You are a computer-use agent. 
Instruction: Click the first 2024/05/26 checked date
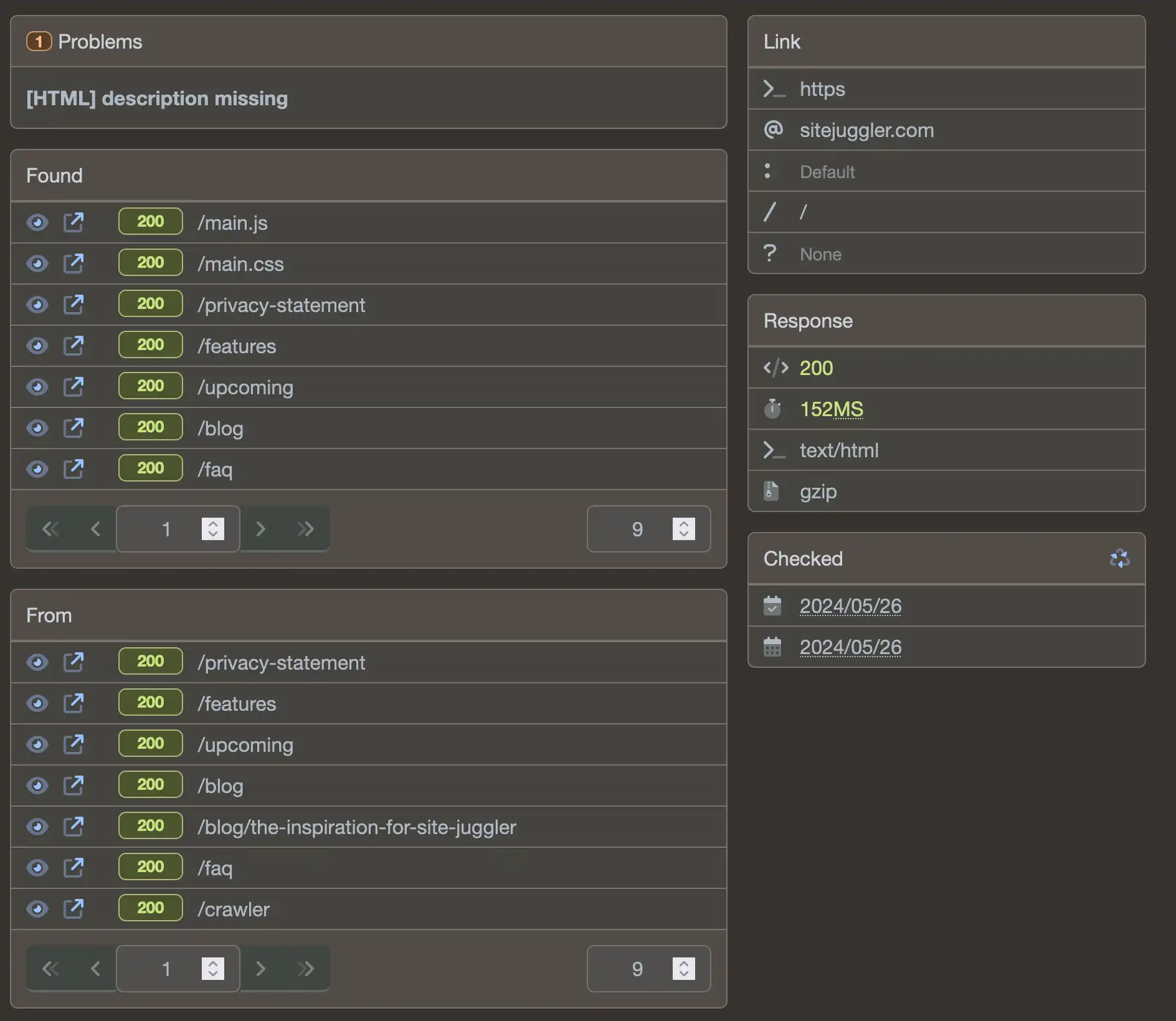pos(850,605)
